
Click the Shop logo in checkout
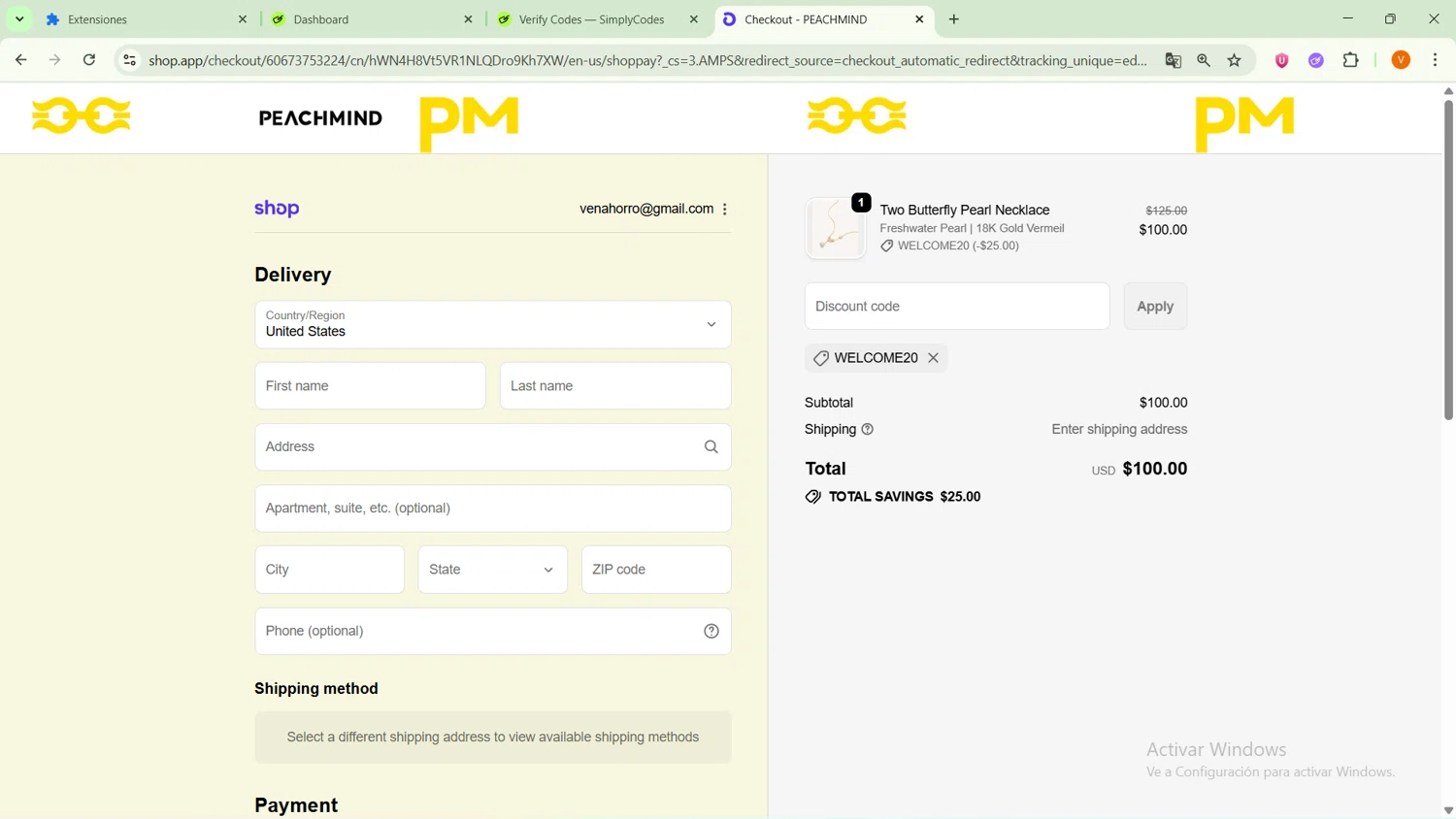pyautogui.click(x=277, y=209)
